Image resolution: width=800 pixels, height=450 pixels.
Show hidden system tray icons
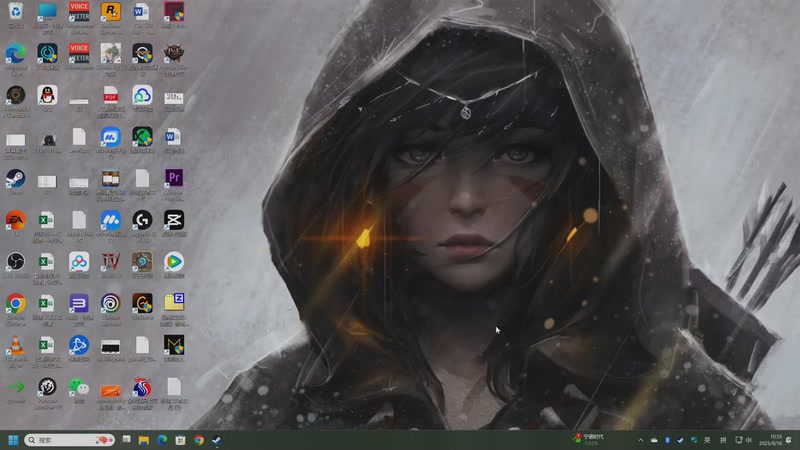click(x=641, y=440)
